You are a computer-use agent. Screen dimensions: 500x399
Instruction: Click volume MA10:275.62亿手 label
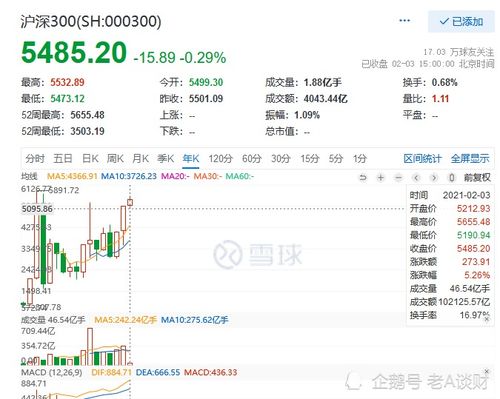click(x=195, y=320)
